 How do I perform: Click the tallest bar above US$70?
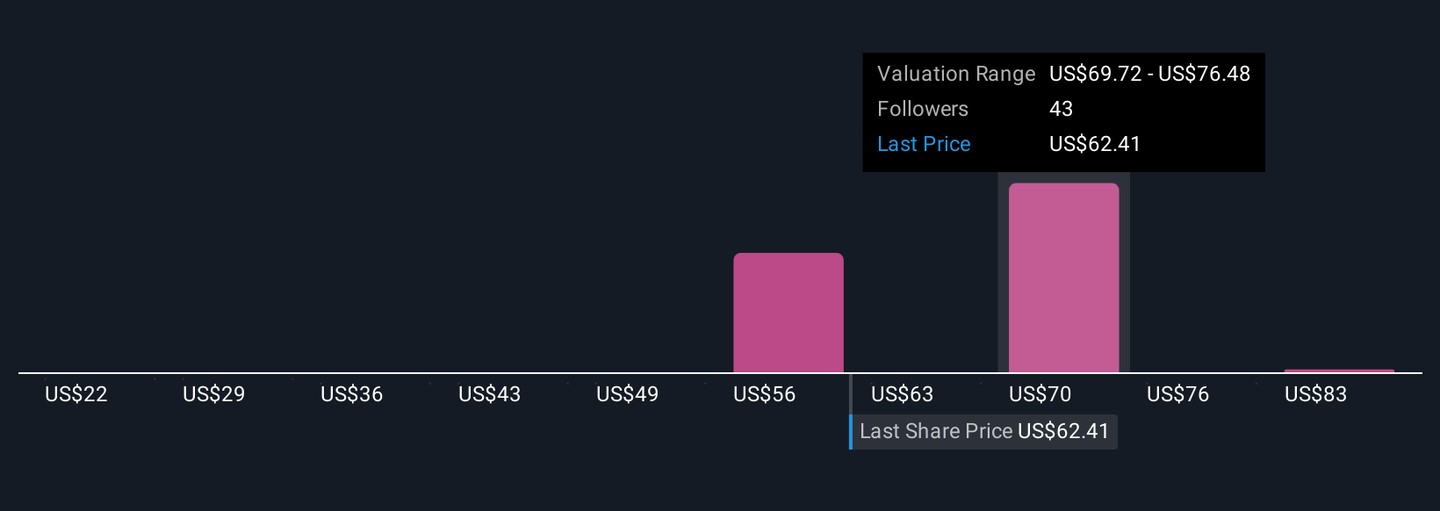pyautogui.click(x=1063, y=278)
